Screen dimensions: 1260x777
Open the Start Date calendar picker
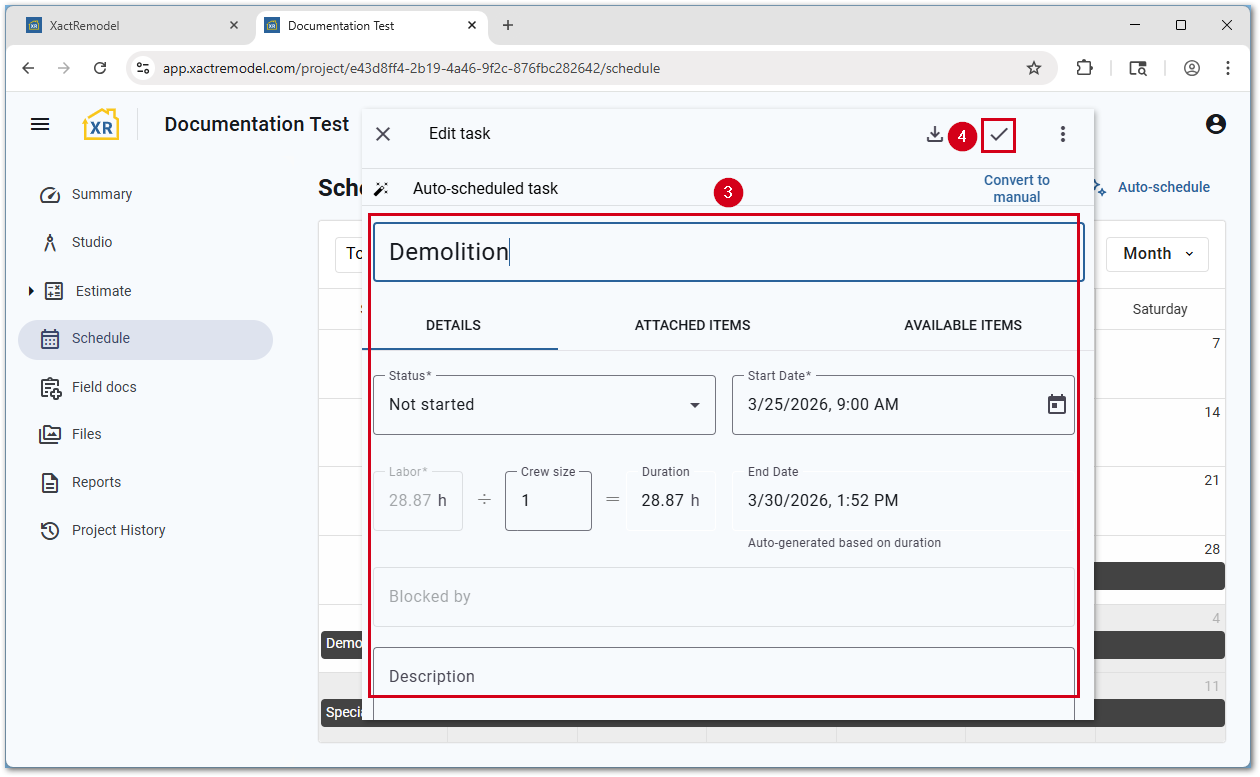[x=1056, y=404]
